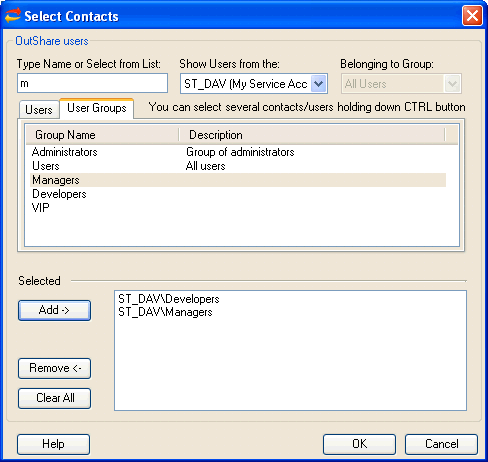Screen dimensions: 488x462
Task: Select the User Groups tab
Action: click(97, 108)
